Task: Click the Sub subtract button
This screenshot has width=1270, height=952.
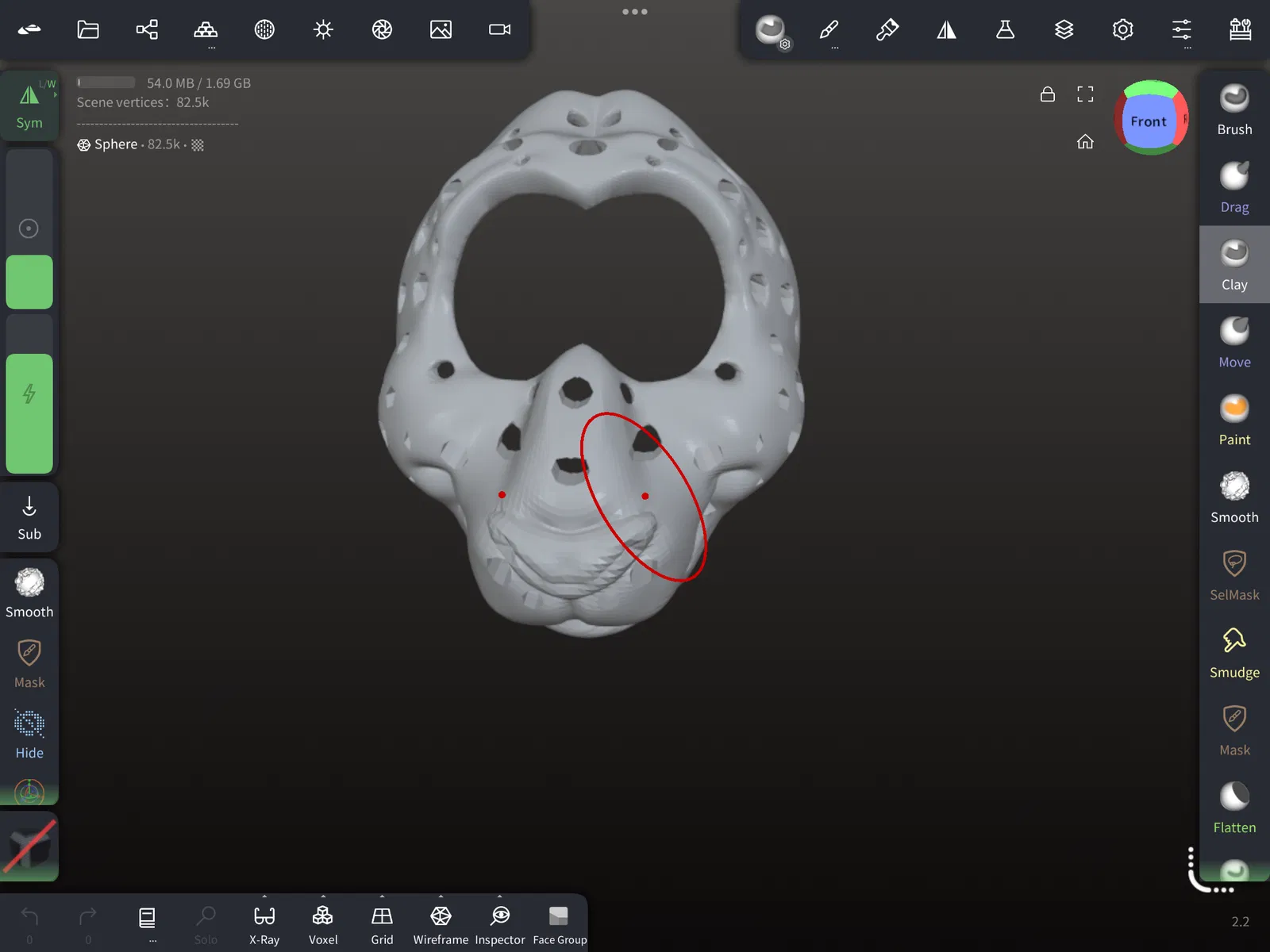Action: (x=29, y=518)
